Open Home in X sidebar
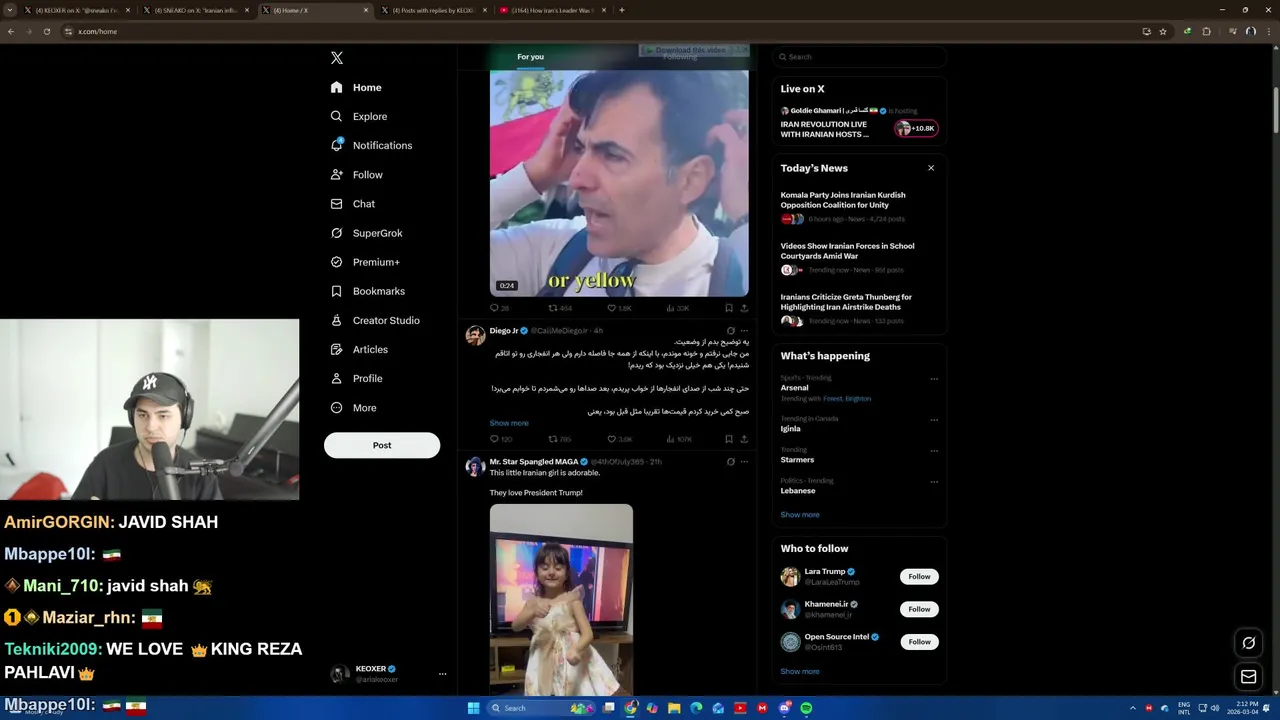 tap(356, 87)
